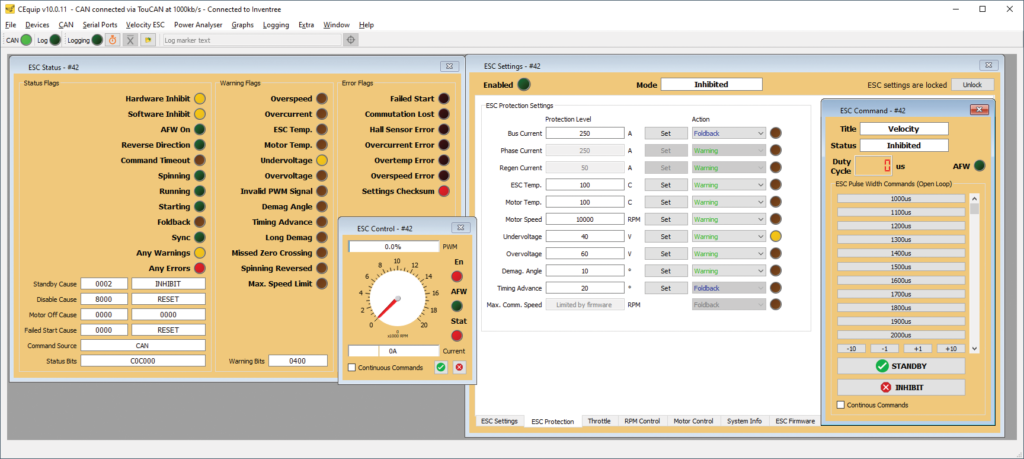This screenshot has height=459, width=1024.
Task: Open Motor Temp. action dropdown
Action: click(x=728, y=202)
